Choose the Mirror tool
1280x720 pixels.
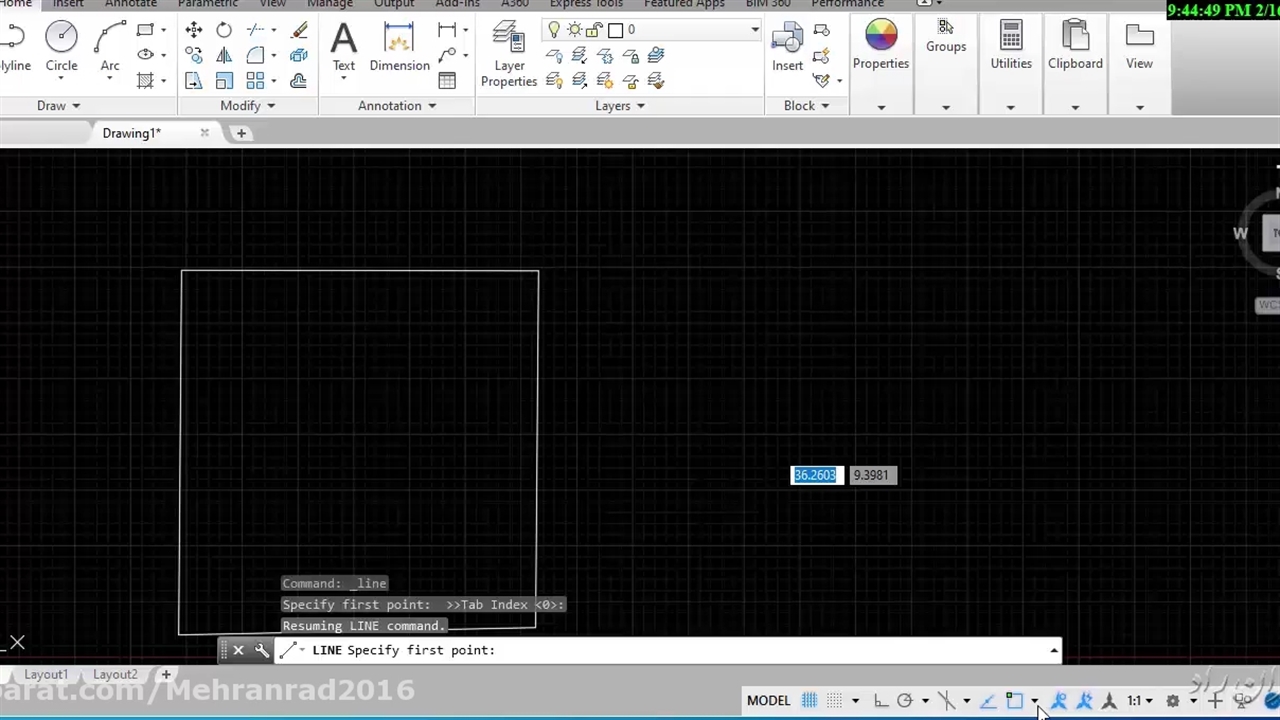224,56
